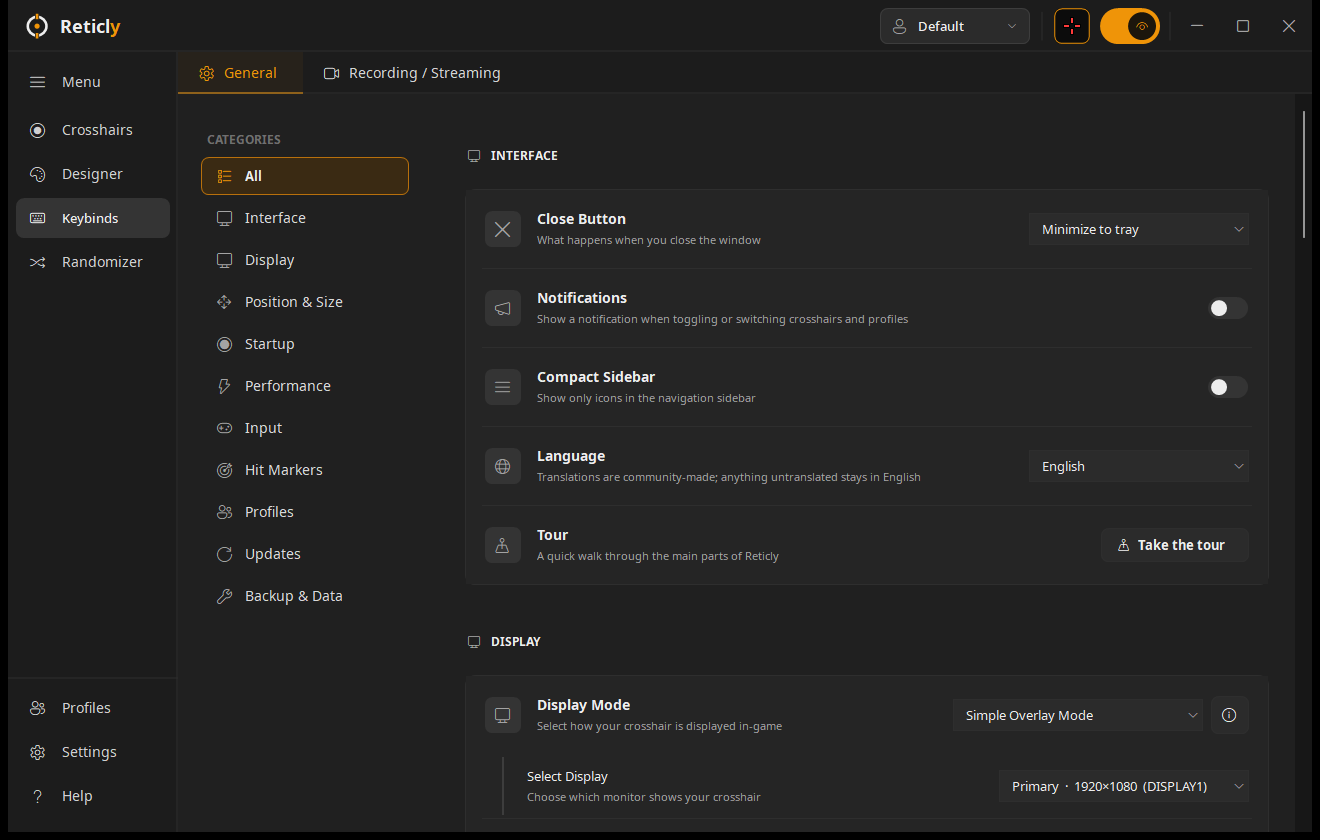Screen dimensions: 1320x840
Task: Switch to the General tab
Action: pos(240,73)
